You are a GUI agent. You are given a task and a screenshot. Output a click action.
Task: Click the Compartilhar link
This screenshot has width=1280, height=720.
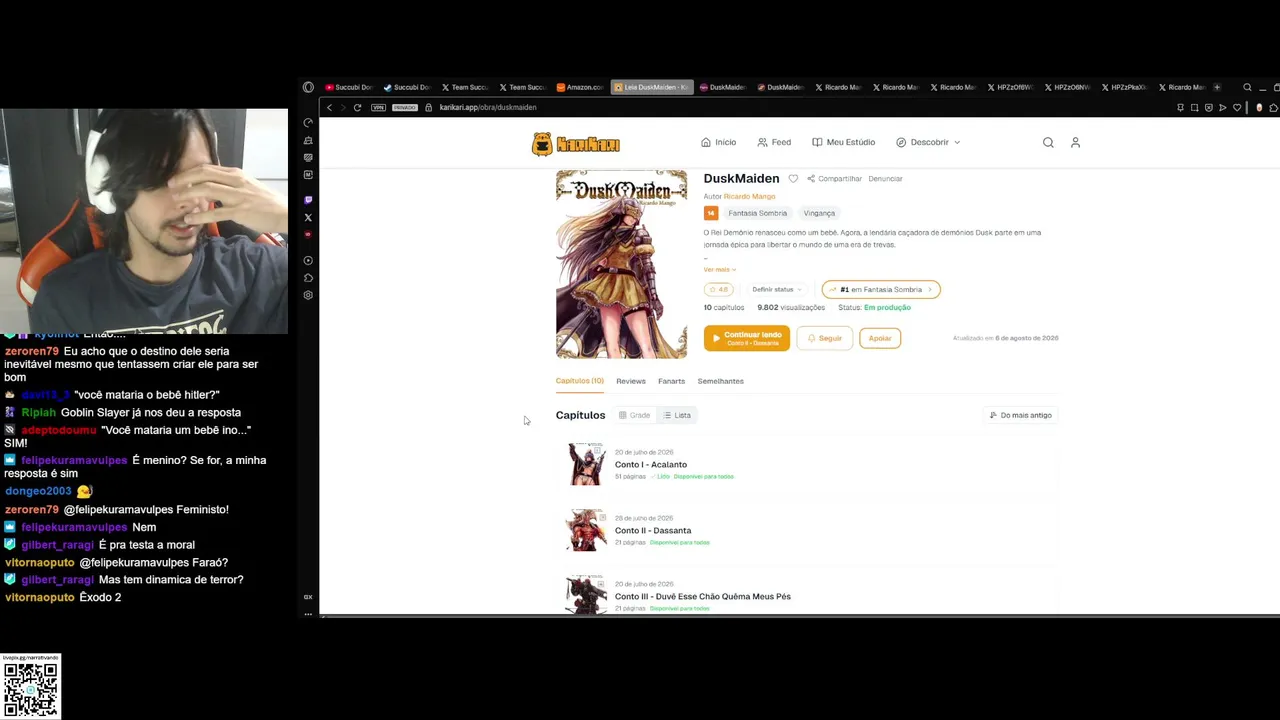coord(834,178)
